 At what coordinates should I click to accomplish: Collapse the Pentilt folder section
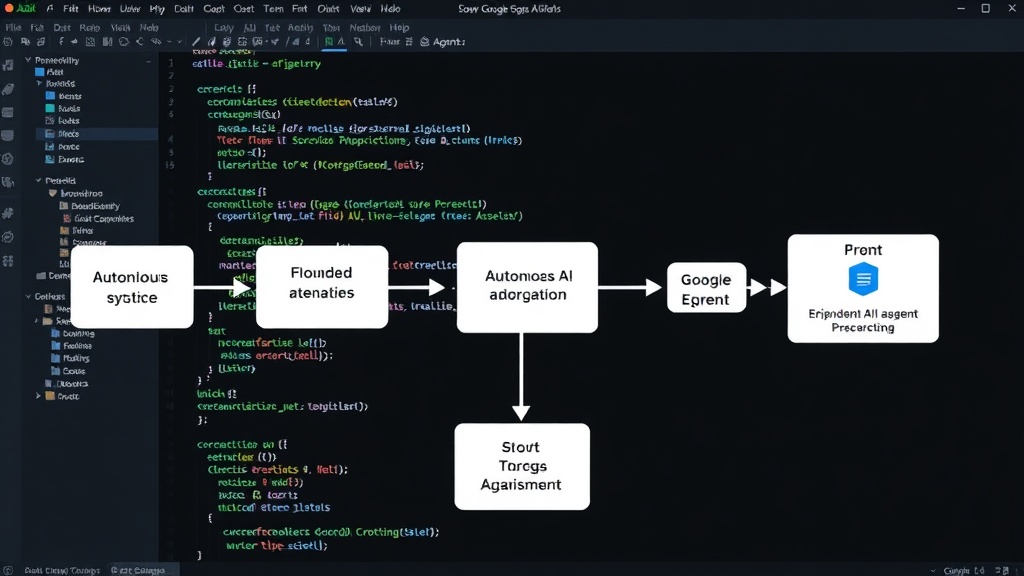39,180
